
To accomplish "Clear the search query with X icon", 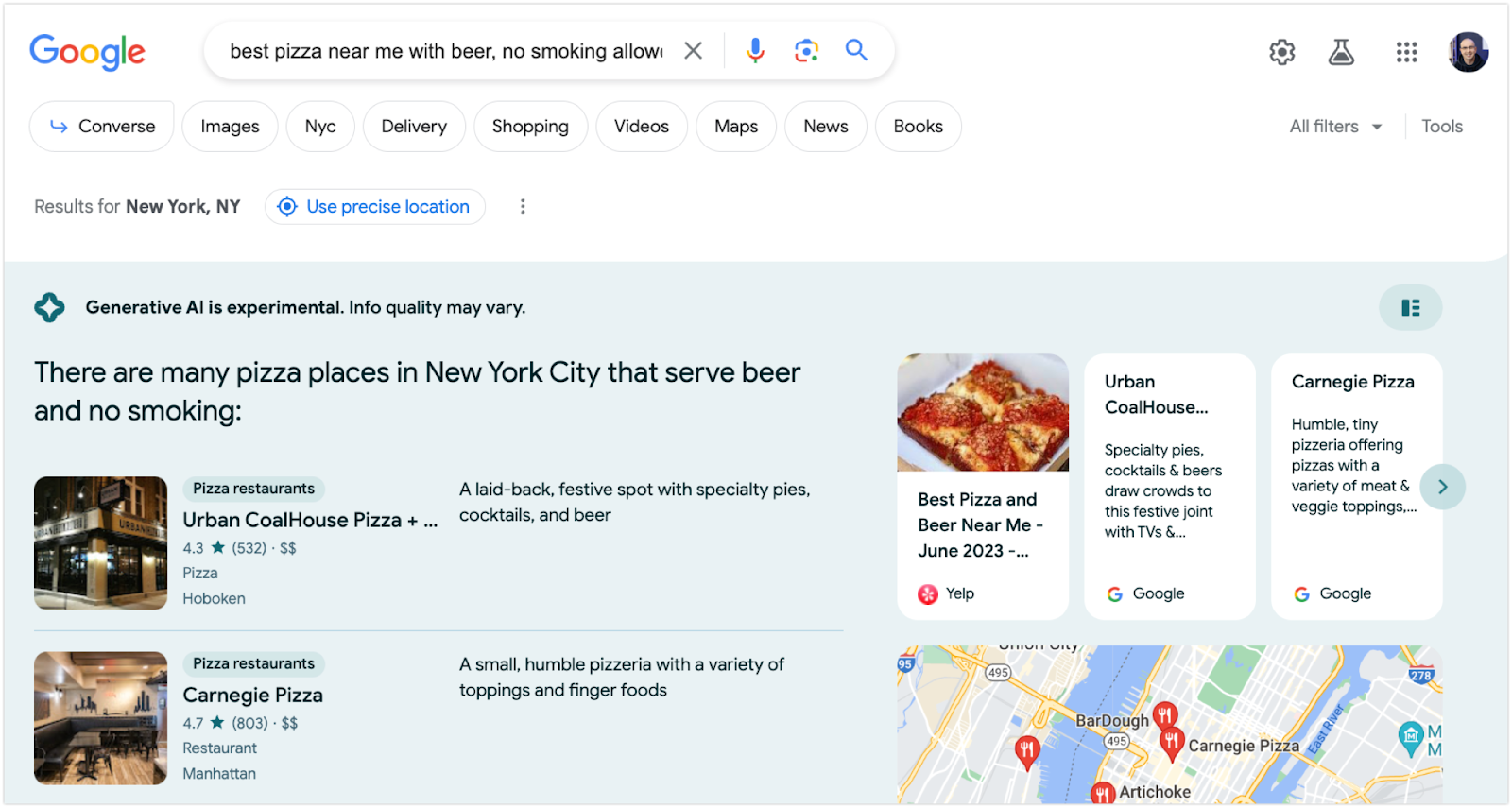I will point(694,50).
